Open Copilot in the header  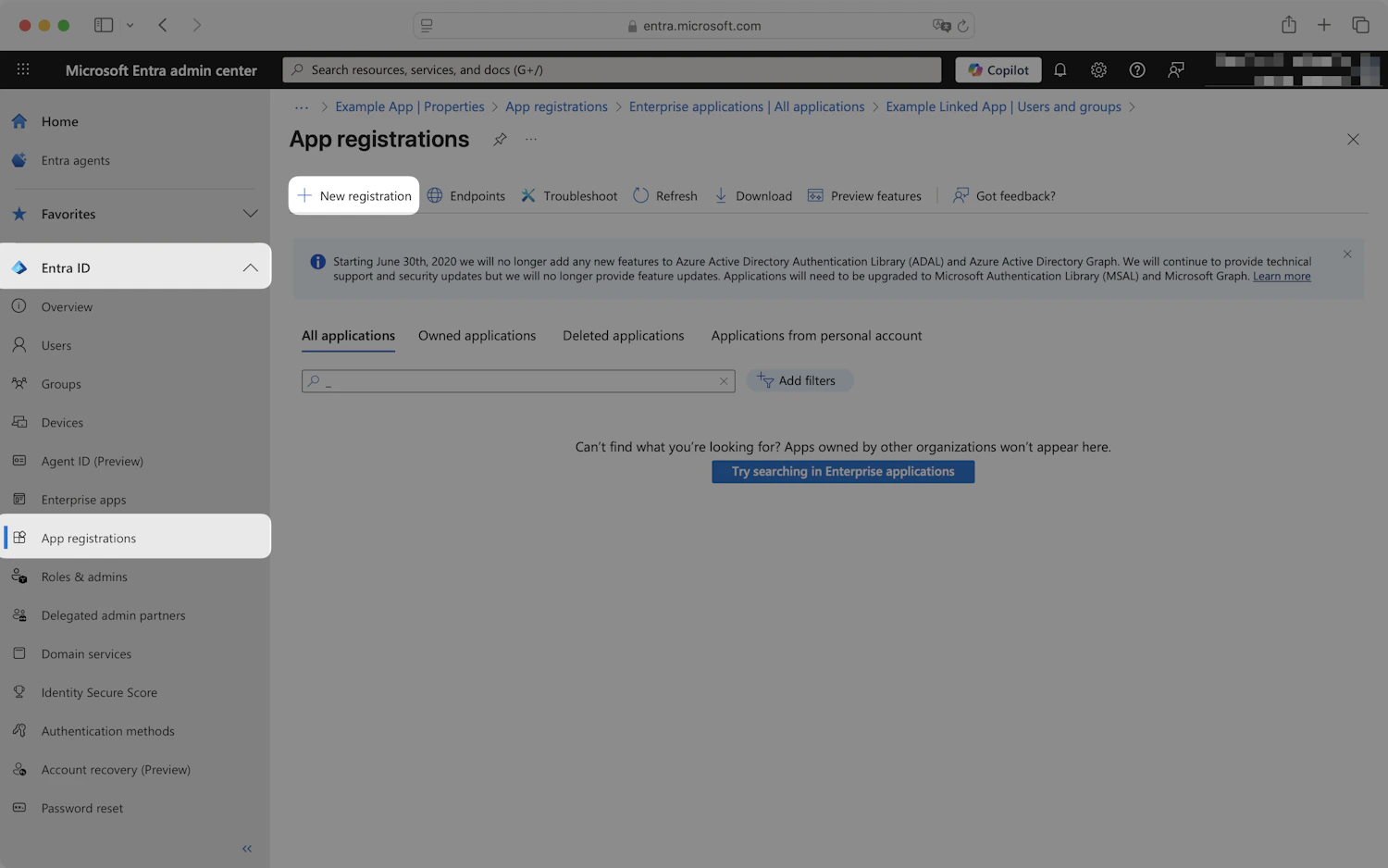998,69
